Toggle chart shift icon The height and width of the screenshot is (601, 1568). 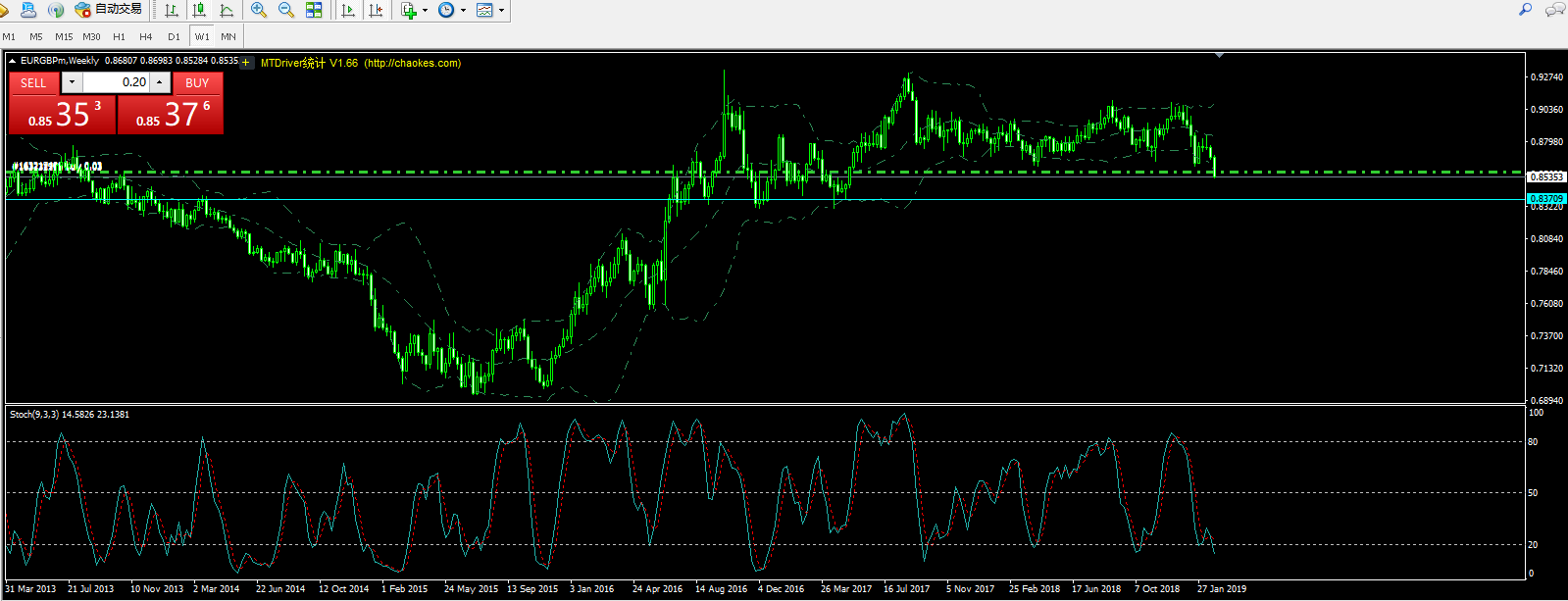375,10
